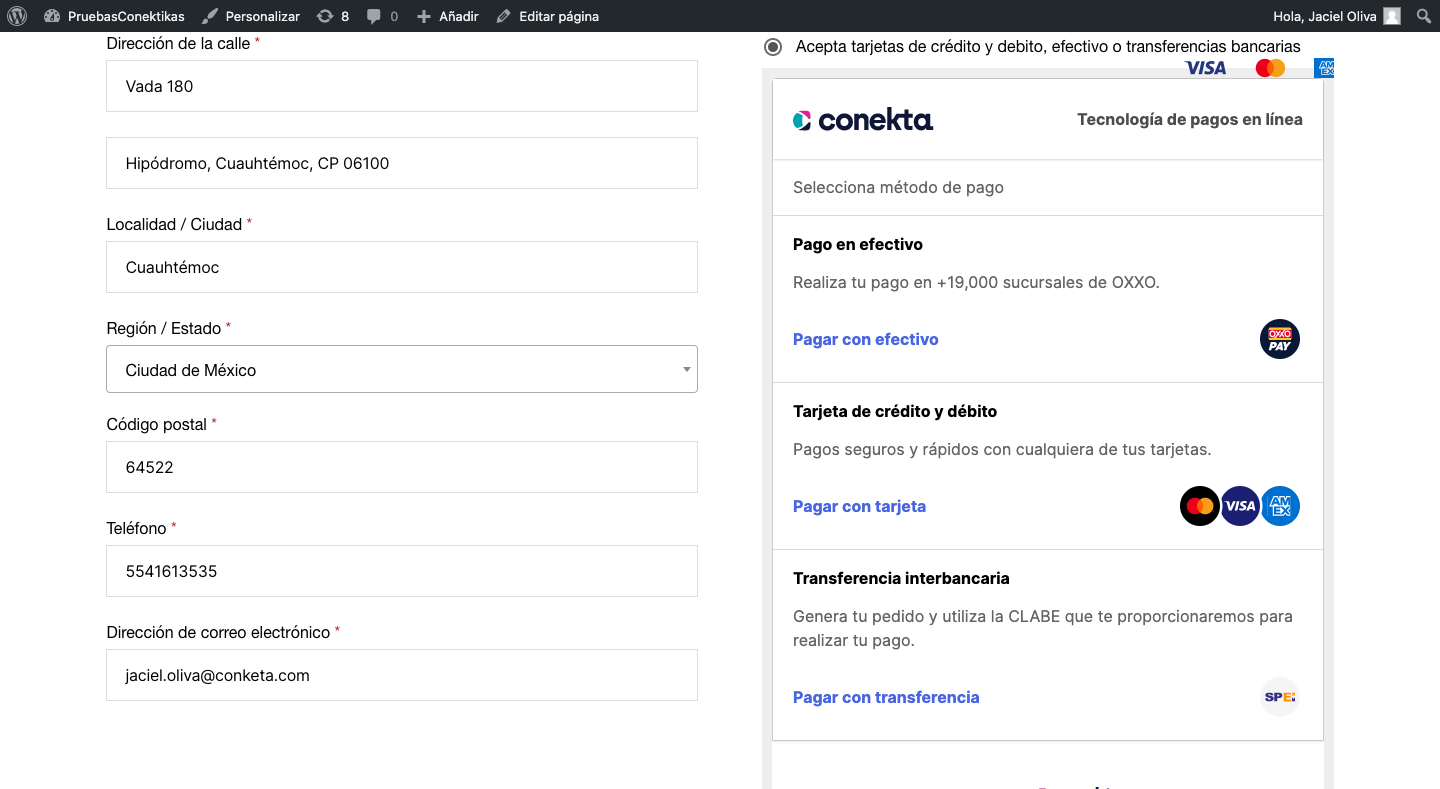1440x789 pixels.
Task: Click the Tarjeta de crédito y débito heading
Action: click(x=895, y=411)
